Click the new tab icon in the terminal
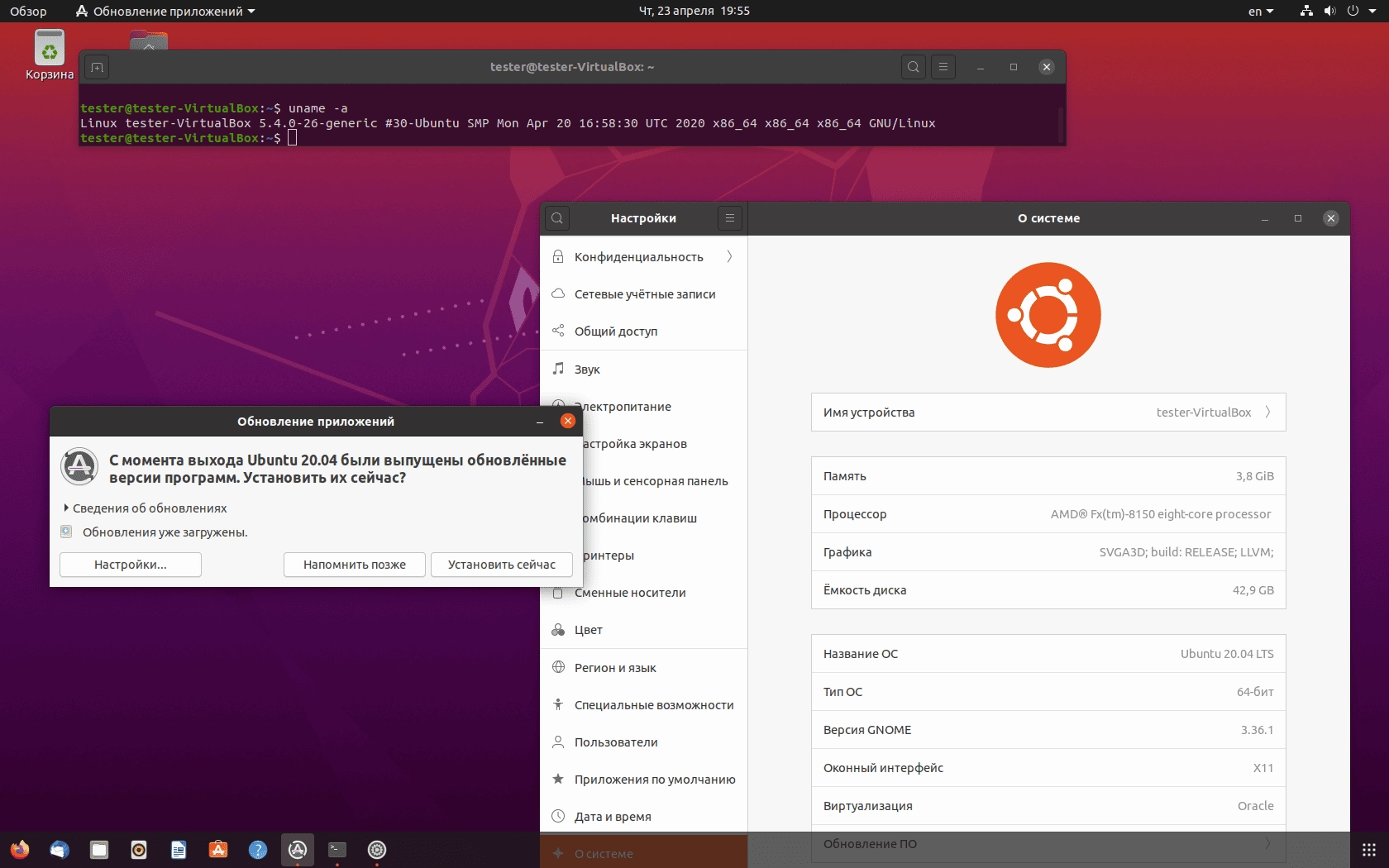 [x=97, y=67]
